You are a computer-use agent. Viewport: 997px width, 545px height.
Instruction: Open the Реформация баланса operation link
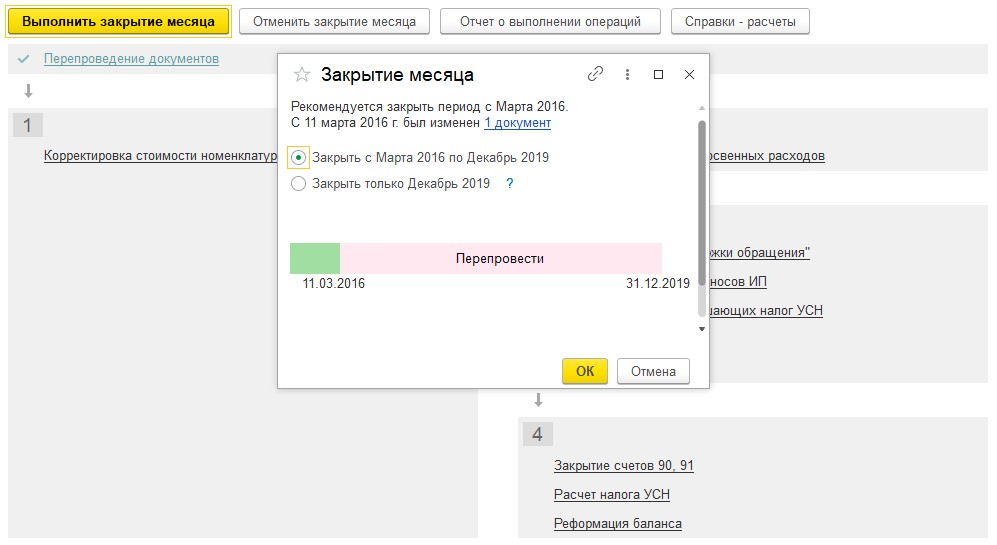click(617, 524)
